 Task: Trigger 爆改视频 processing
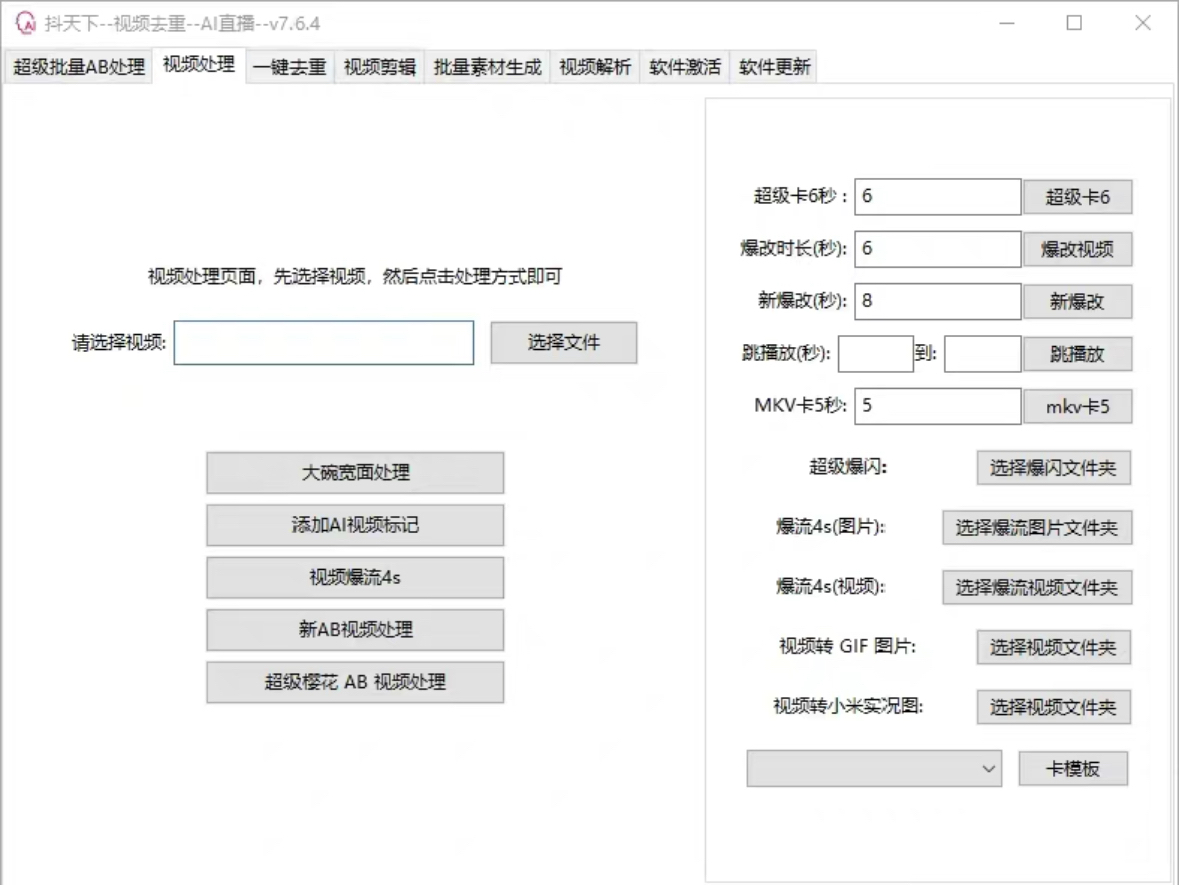click(1079, 249)
